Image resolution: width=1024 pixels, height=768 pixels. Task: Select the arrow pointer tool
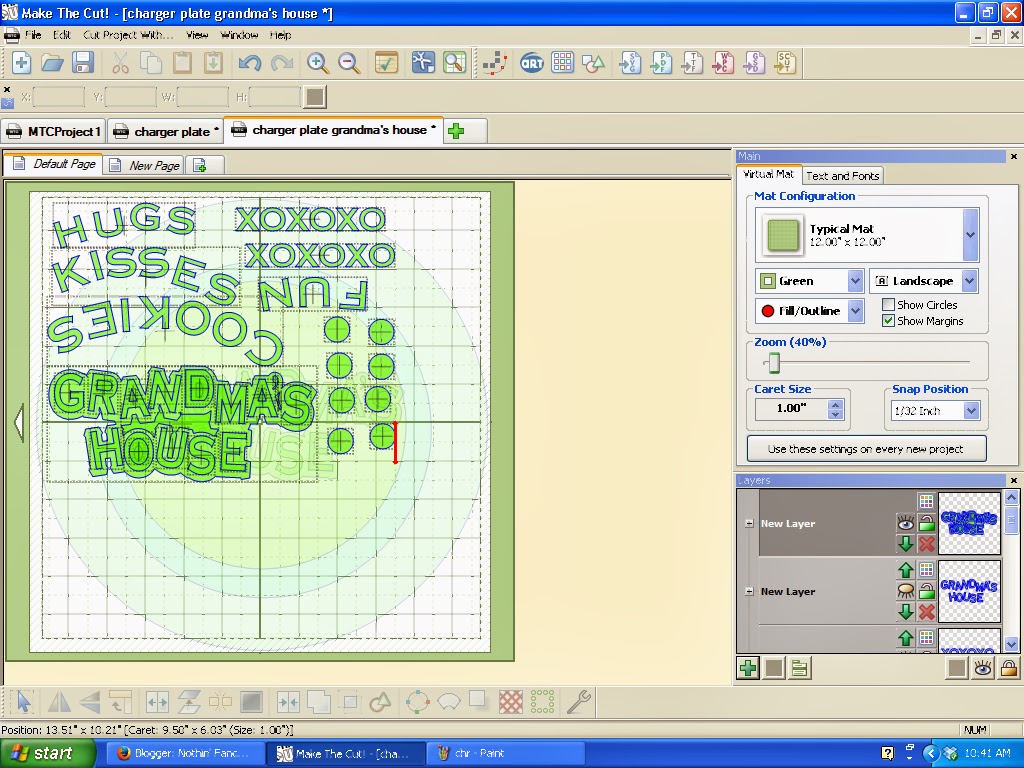(24, 702)
